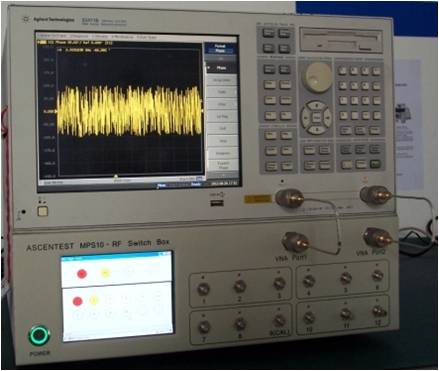Tap the right arrow navigation key
This screenshot has height=371, width=439.
[x=328, y=117]
